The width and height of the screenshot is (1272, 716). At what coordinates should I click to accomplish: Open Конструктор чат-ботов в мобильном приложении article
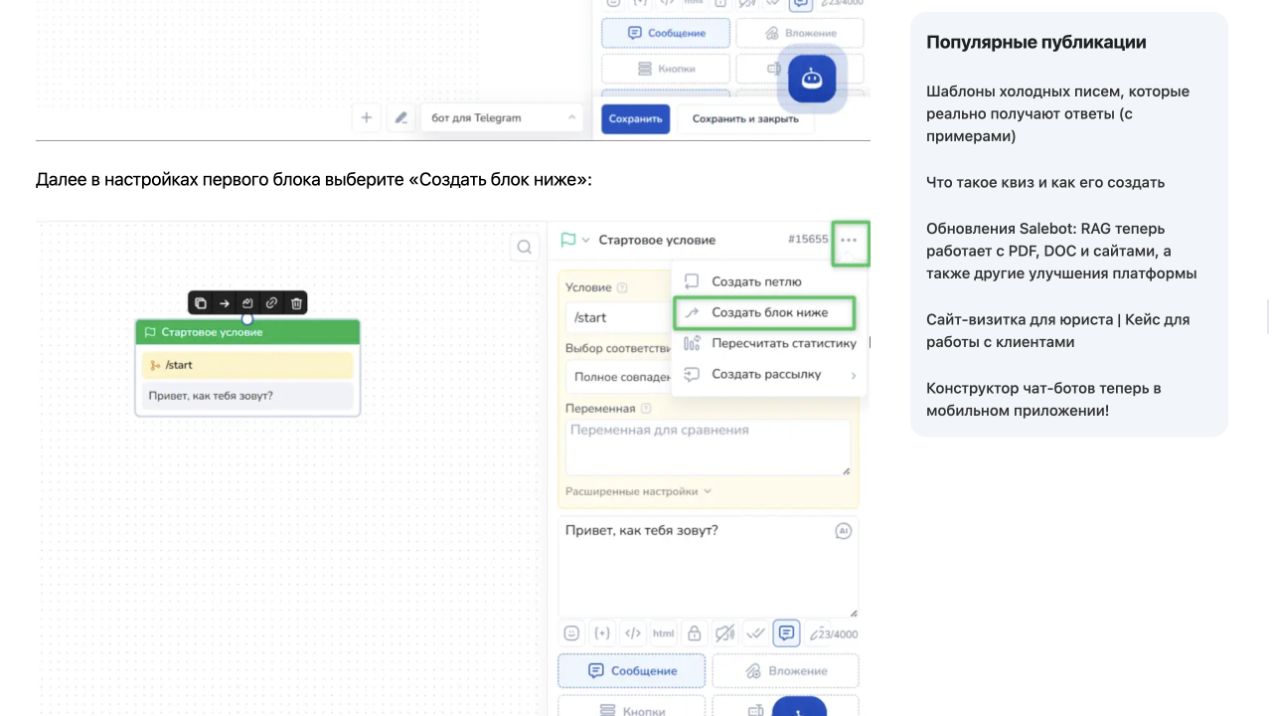point(1043,399)
